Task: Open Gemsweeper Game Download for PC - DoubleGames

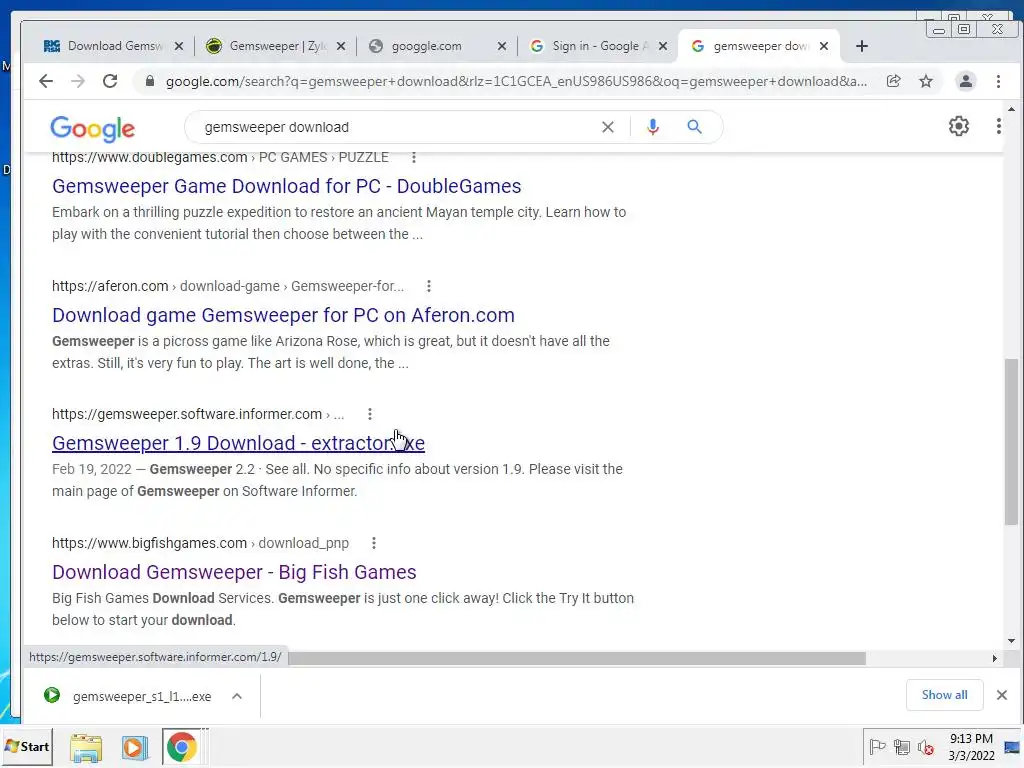Action: (287, 186)
